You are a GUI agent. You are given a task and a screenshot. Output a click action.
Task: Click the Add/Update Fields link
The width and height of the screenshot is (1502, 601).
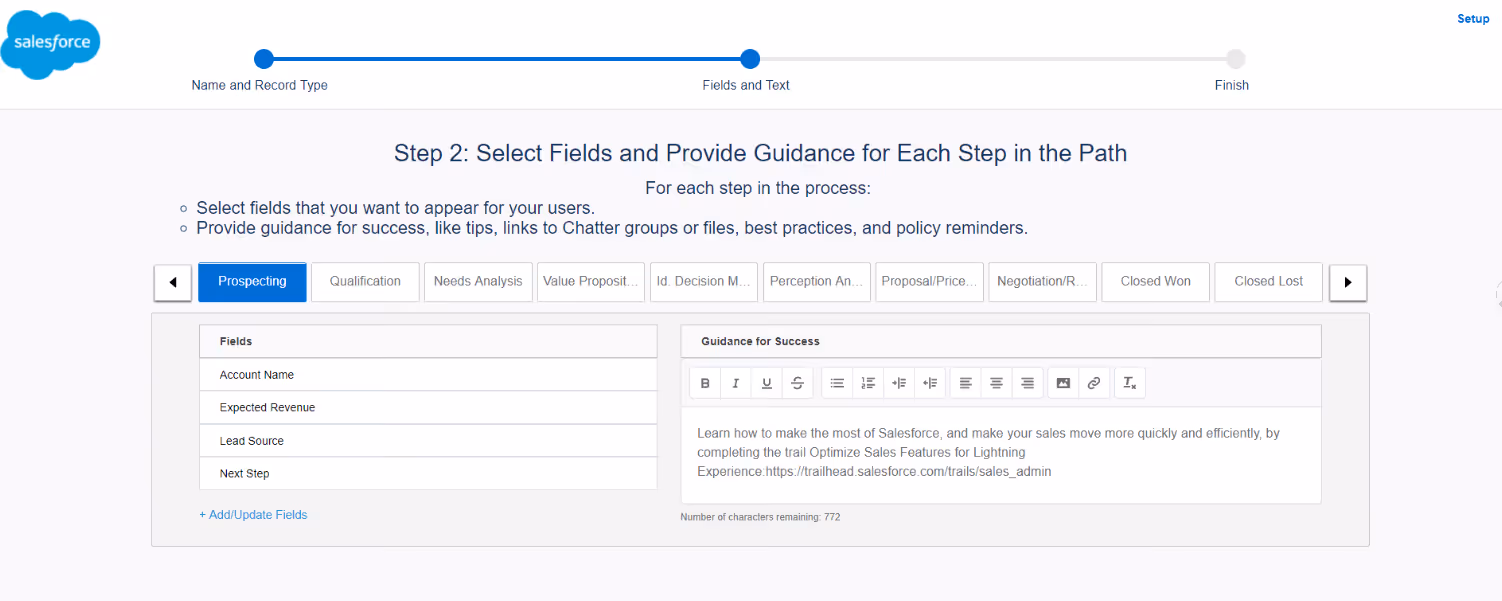pos(253,514)
